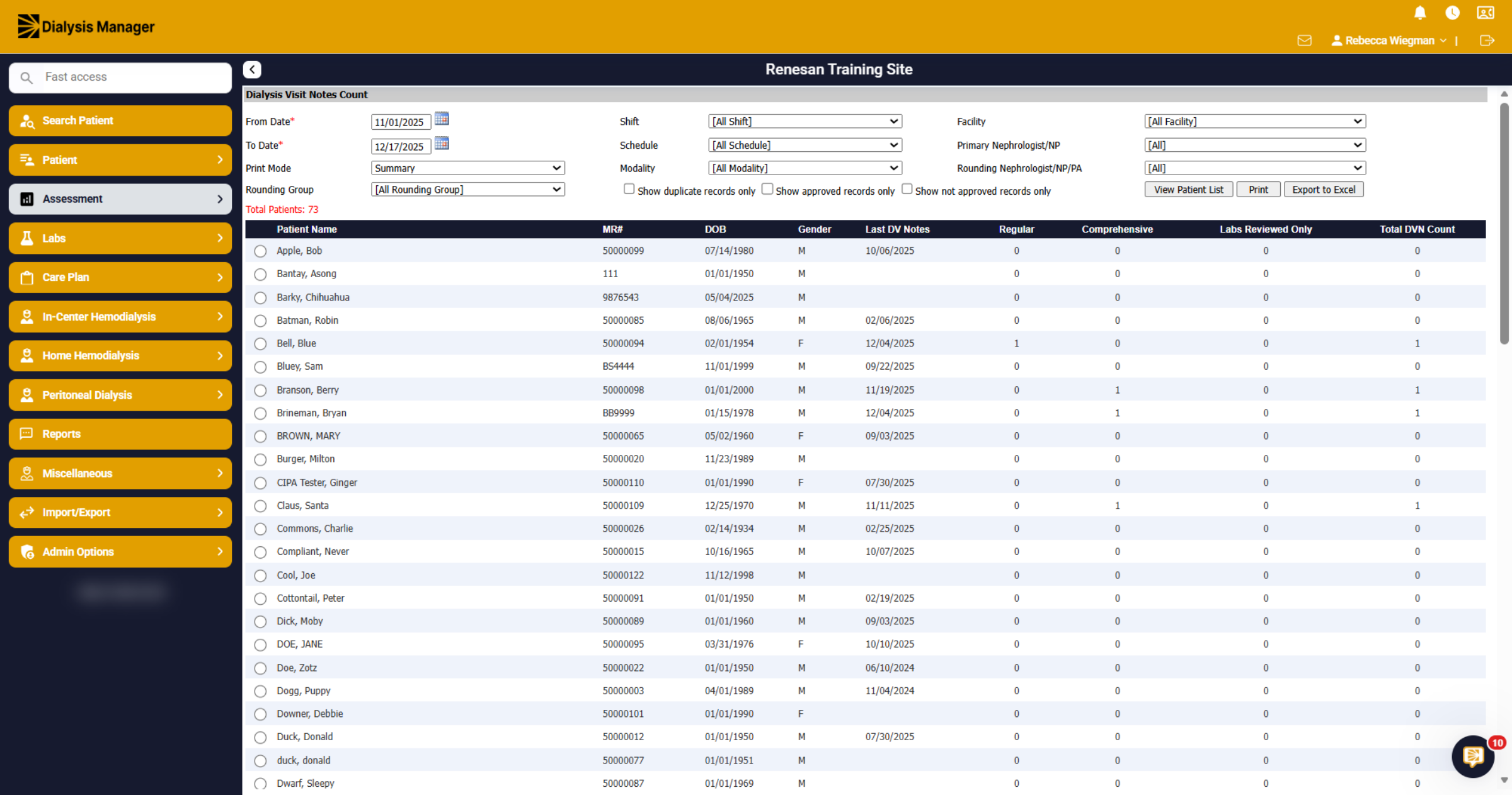1512x795 pixels.
Task: Click the Reports icon in sidebar
Action: [26, 434]
